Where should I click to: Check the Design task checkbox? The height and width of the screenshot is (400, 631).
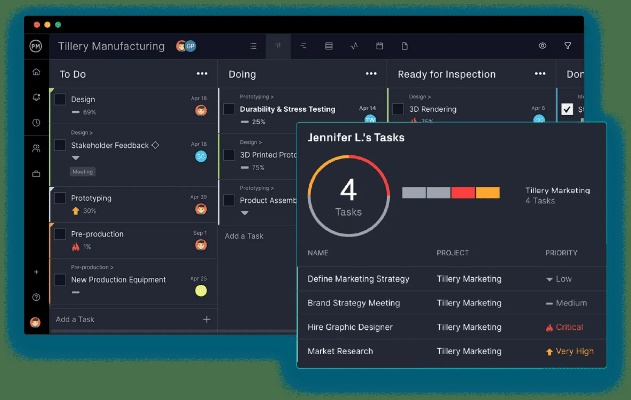pos(60,100)
